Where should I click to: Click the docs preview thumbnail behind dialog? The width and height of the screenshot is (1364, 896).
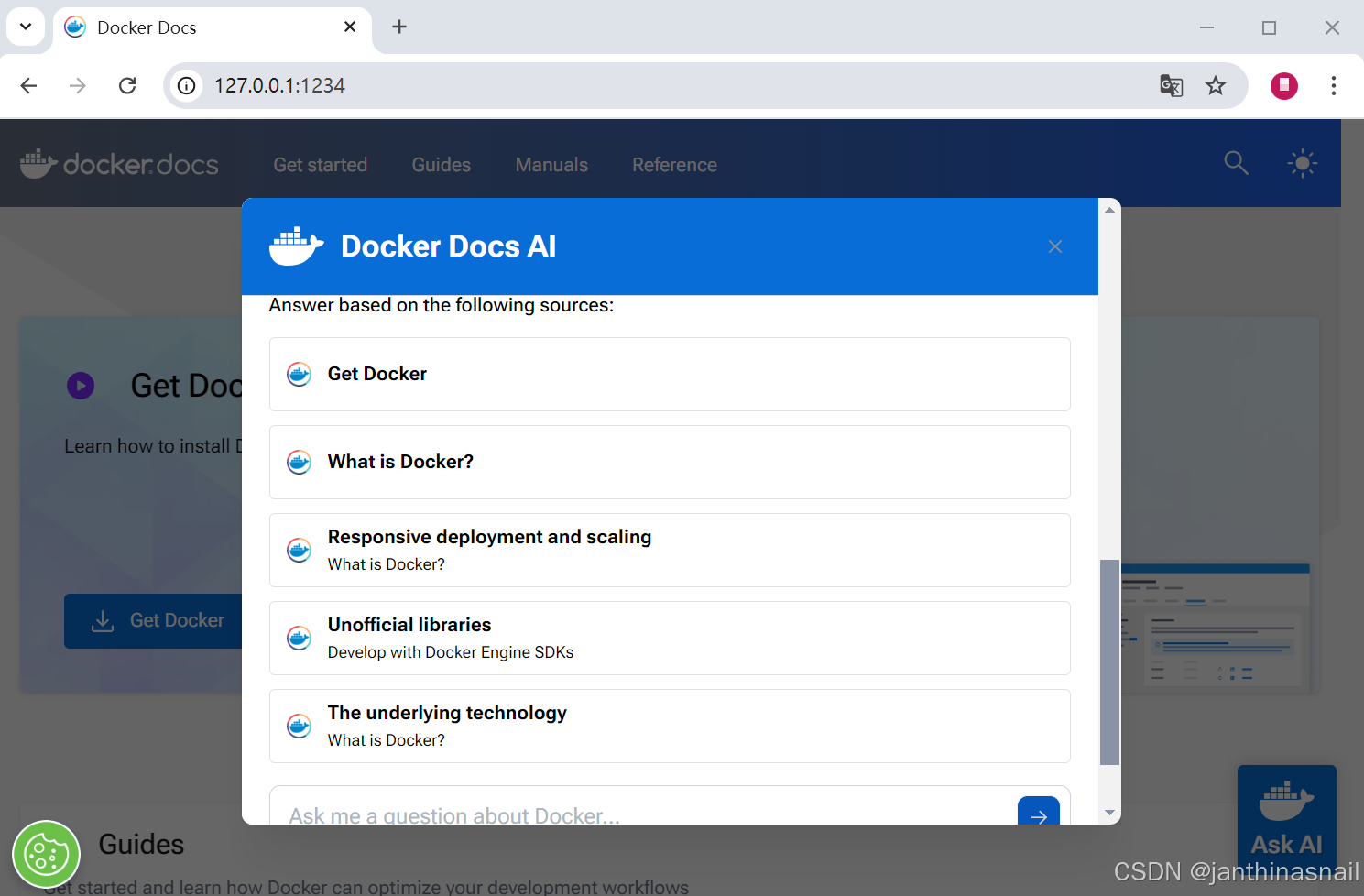(1216, 627)
